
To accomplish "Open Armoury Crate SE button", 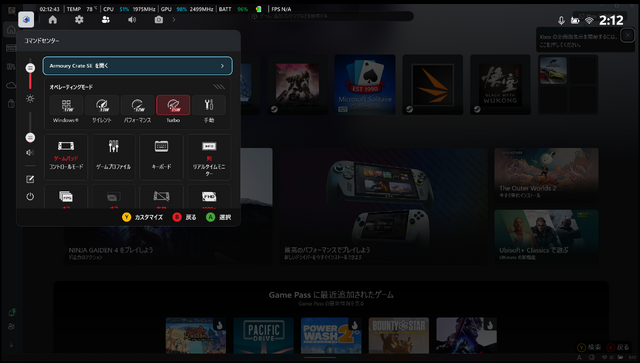I will pos(138,66).
